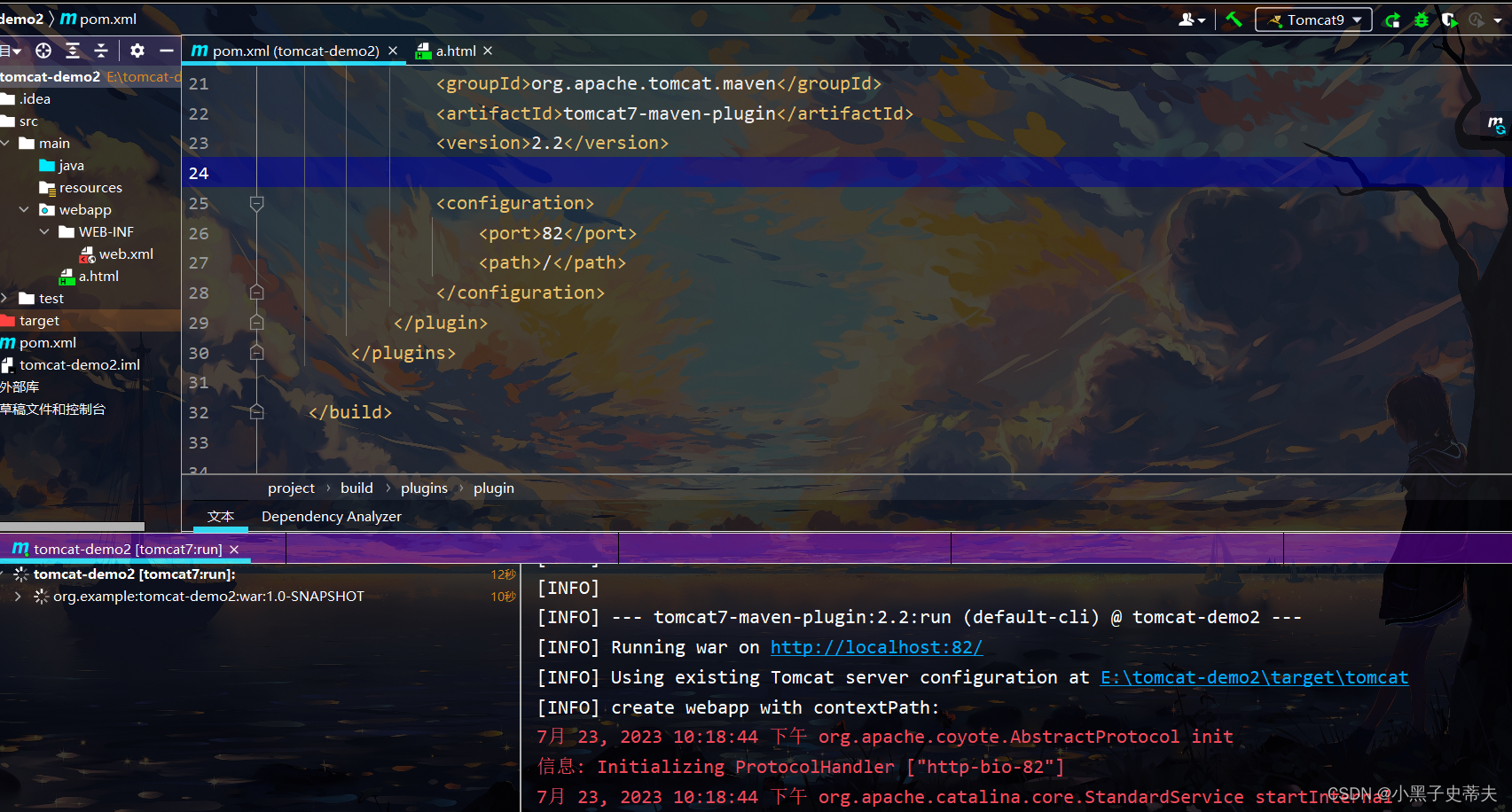The width and height of the screenshot is (1512, 812).
Task: Click the version 2.2 text in editor
Action: [547, 143]
